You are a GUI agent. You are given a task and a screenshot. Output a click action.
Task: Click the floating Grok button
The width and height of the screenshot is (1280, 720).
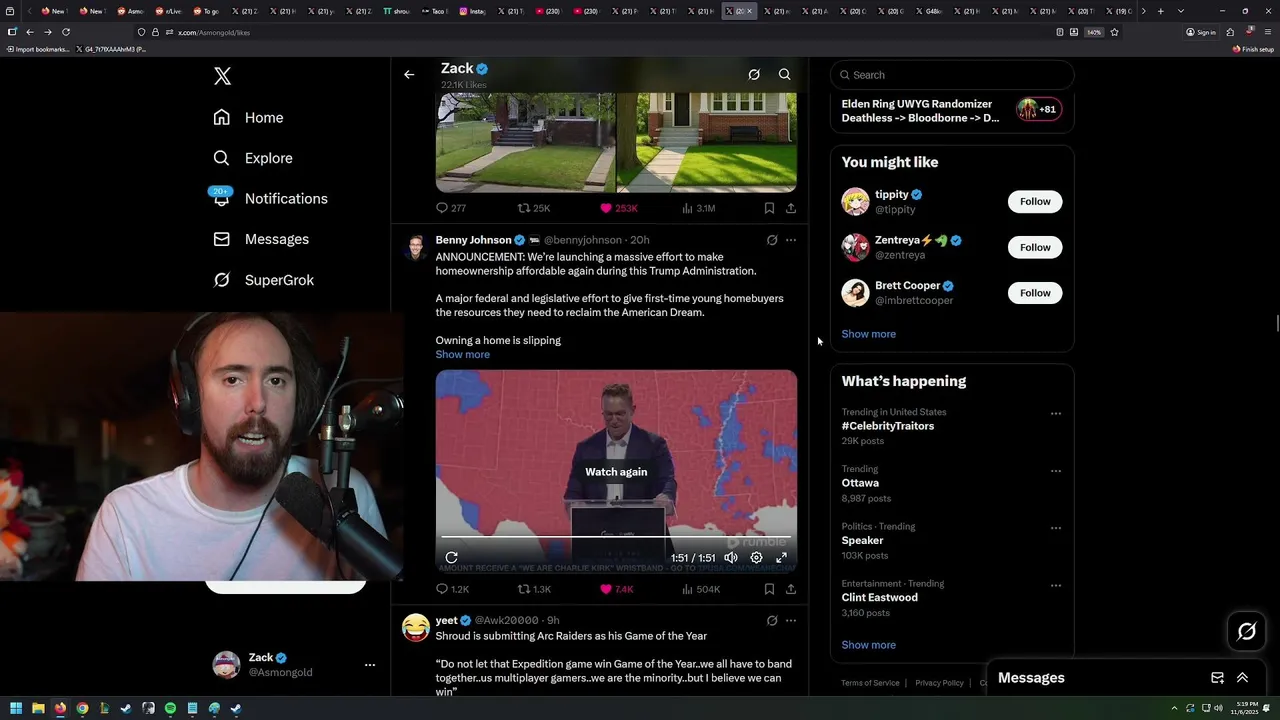point(1247,631)
